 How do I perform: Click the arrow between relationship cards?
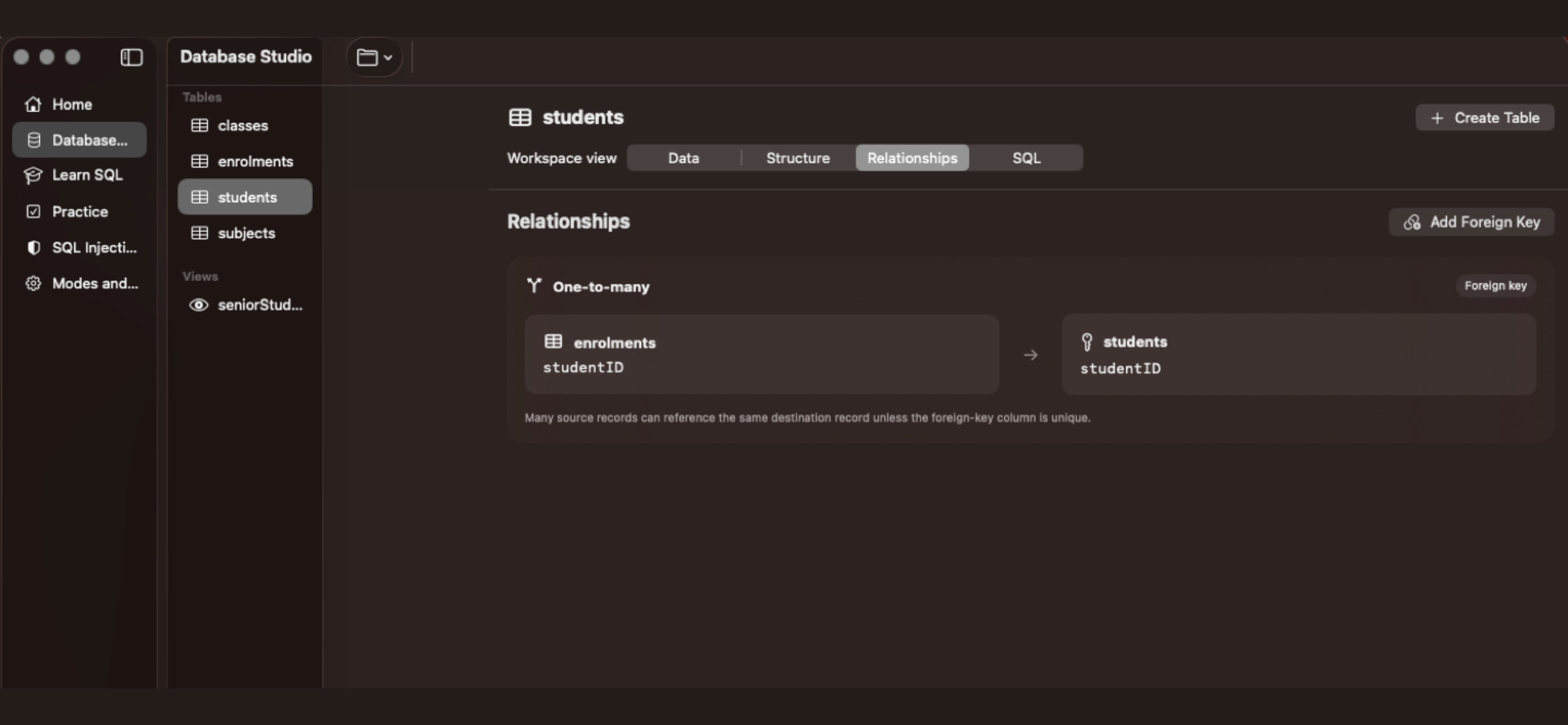click(x=1031, y=355)
